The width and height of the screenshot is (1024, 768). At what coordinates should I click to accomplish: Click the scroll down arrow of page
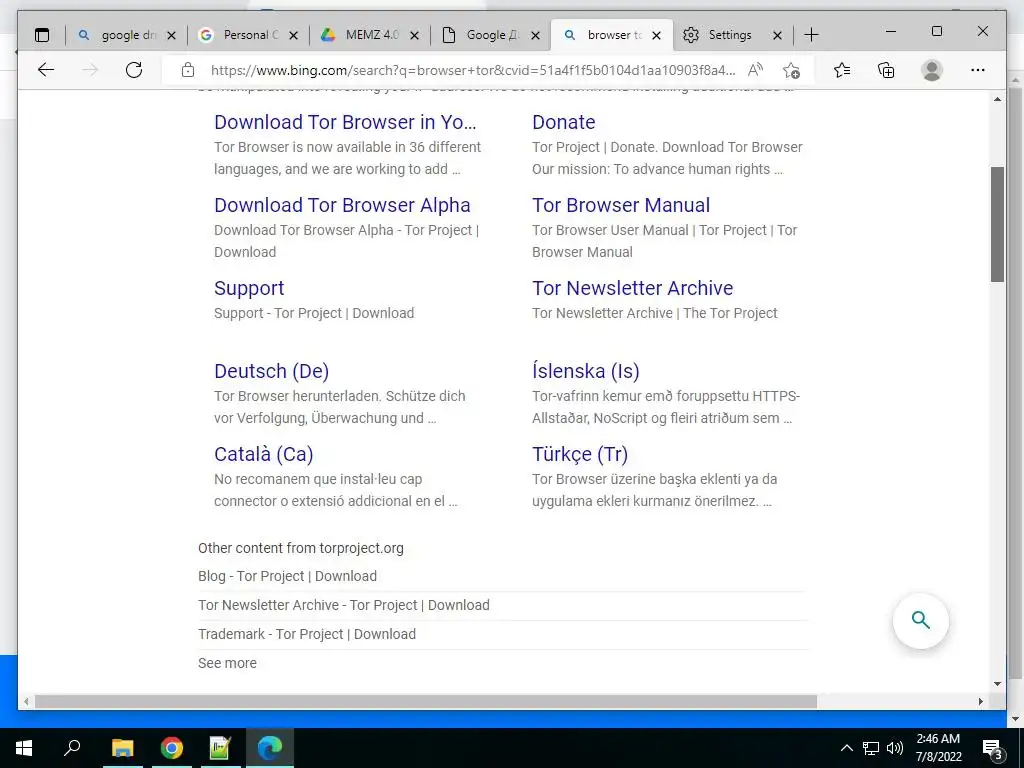997,684
